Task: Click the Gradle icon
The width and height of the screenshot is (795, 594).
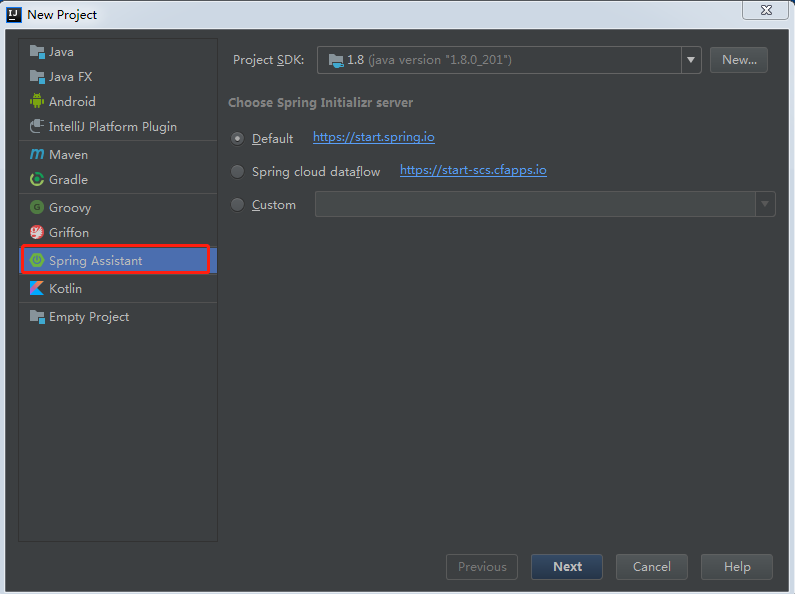Action: tap(37, 179)
